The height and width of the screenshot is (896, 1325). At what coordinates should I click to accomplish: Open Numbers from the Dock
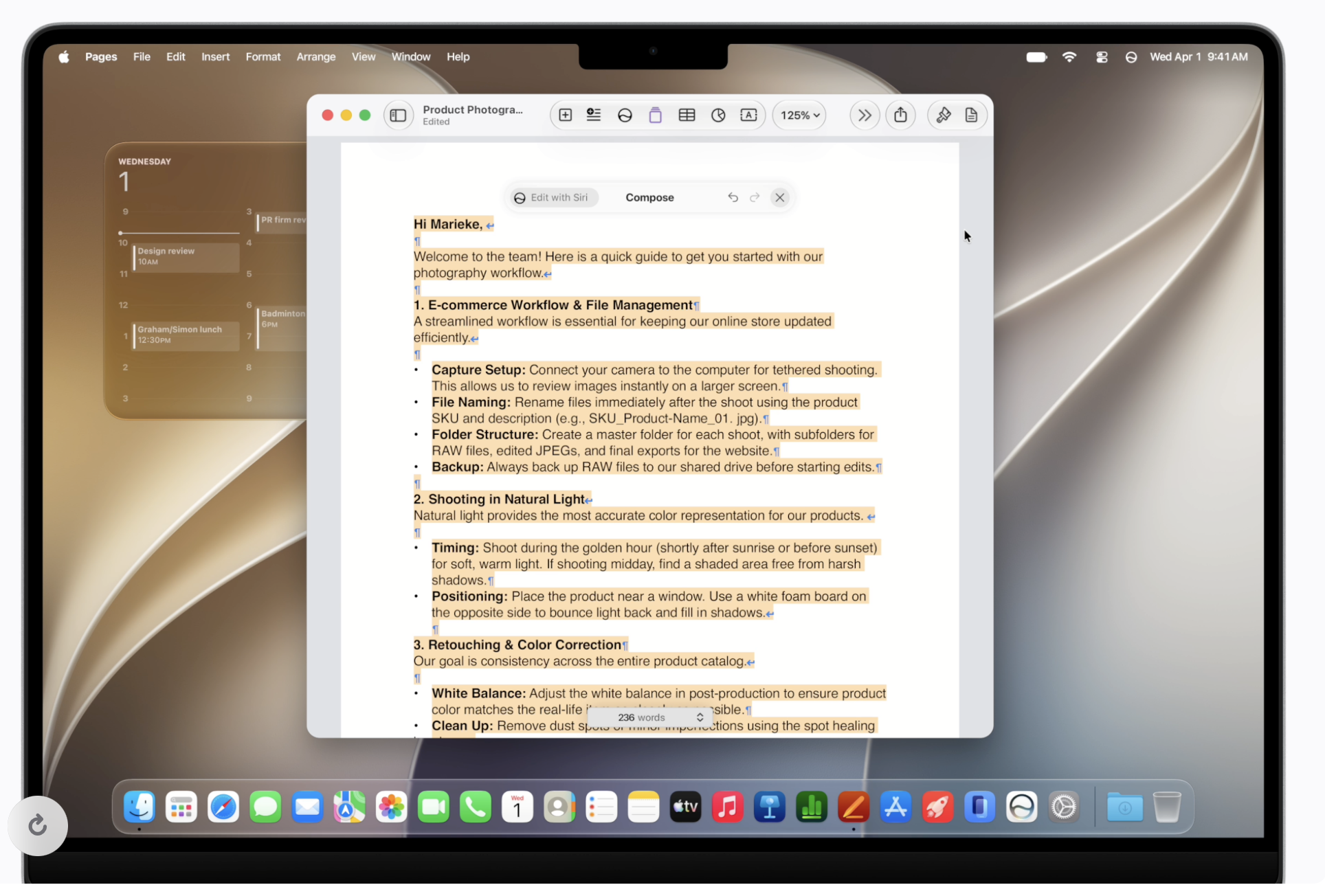[812, 807]
